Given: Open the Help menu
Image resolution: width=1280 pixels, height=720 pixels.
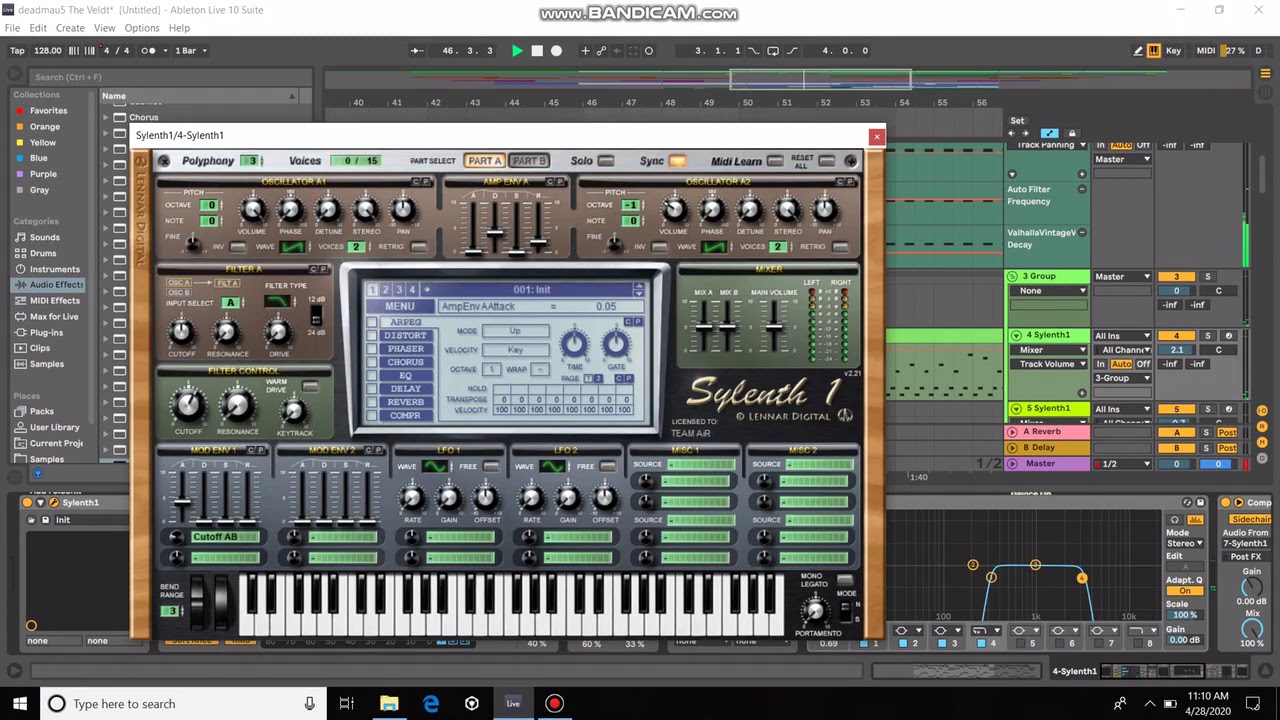Looking at the screenshot, I should [179, 28].
